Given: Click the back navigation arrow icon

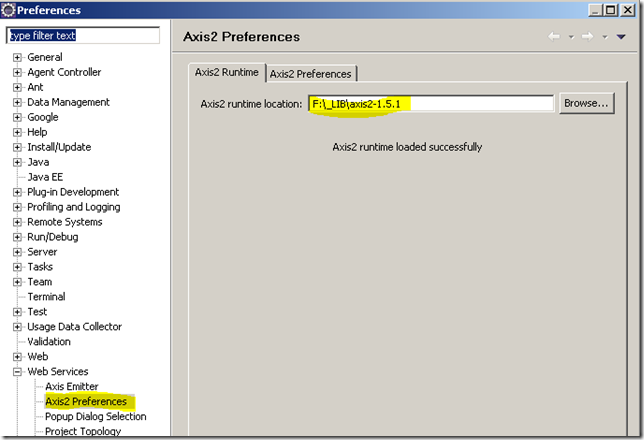Looking at the screenshot, I should [554, 37].
